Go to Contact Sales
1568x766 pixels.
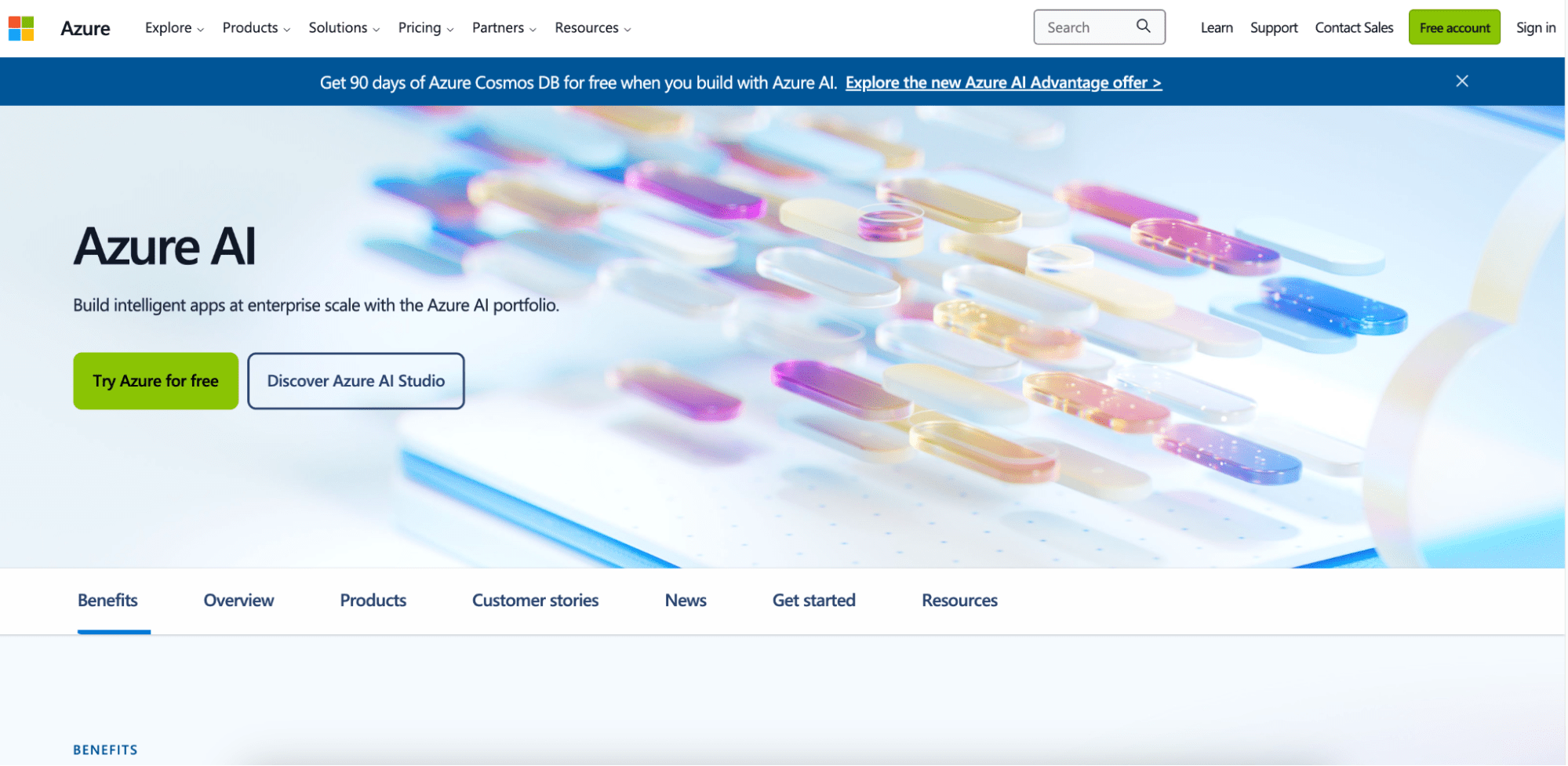[1353, 27]
